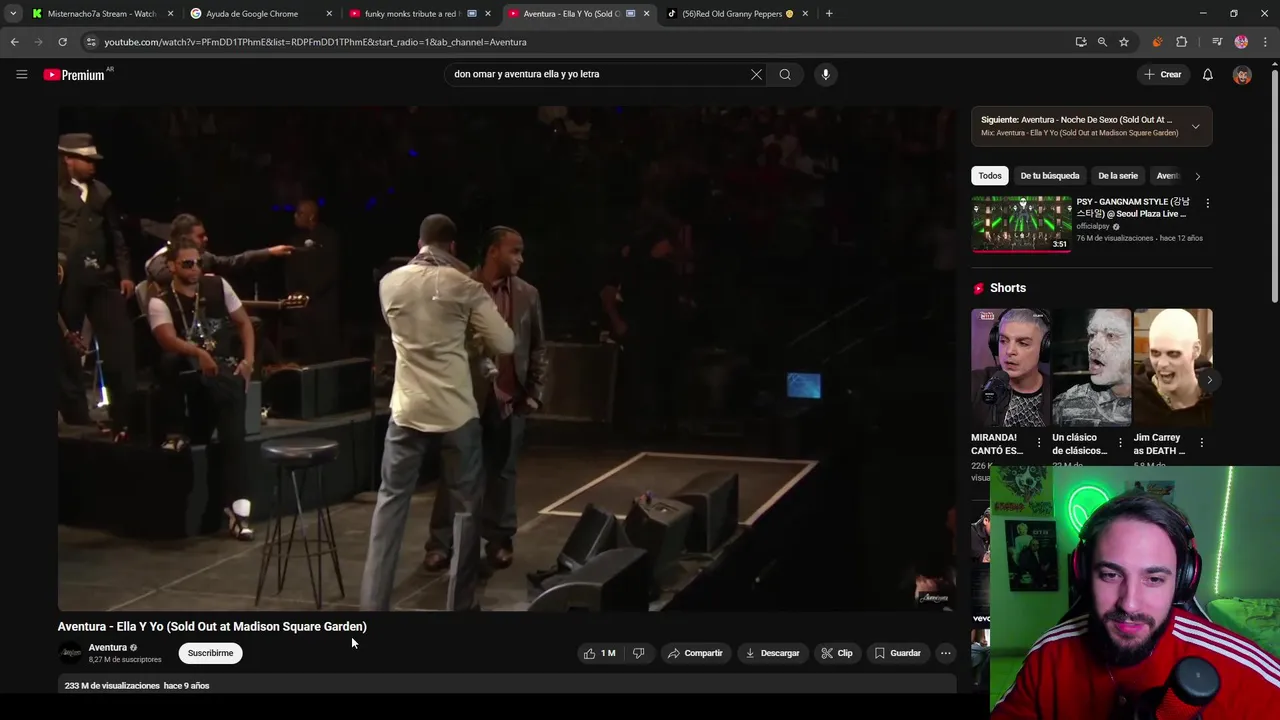This screenshot has width=1280, height=720.
Task: Open PSY Gangnam Style video thumbnail
Action: 1021,223
